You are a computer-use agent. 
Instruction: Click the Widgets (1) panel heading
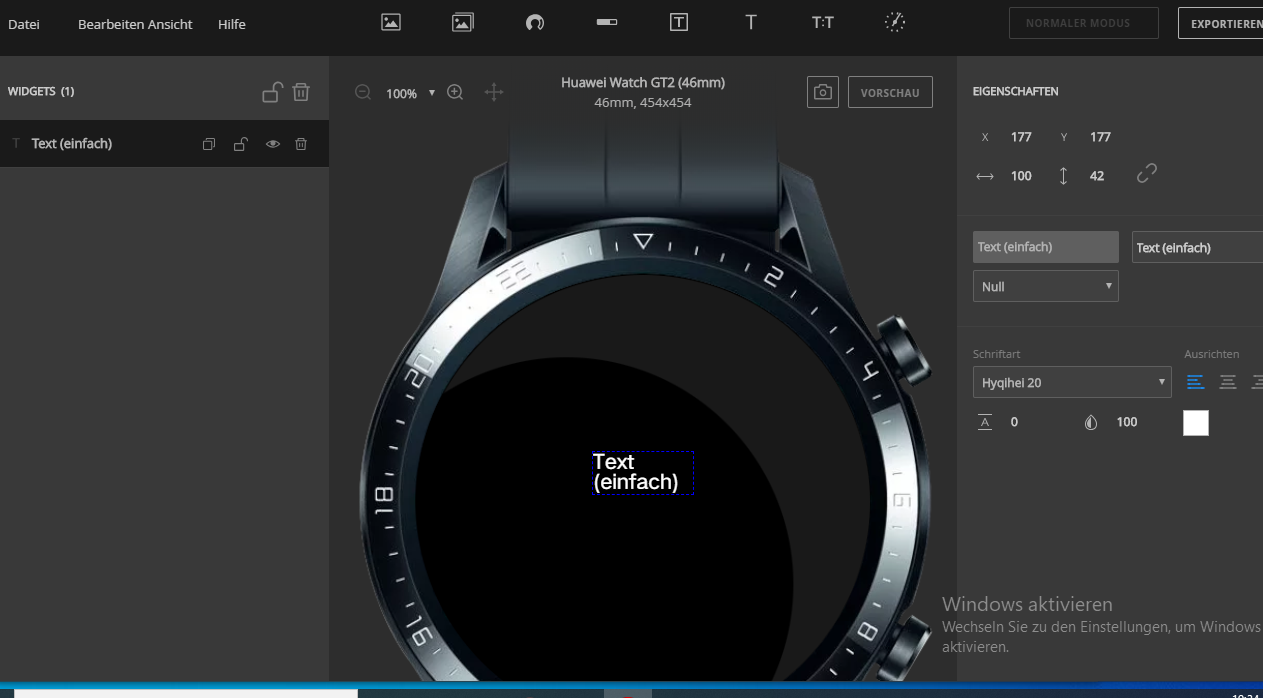[41, 92]
